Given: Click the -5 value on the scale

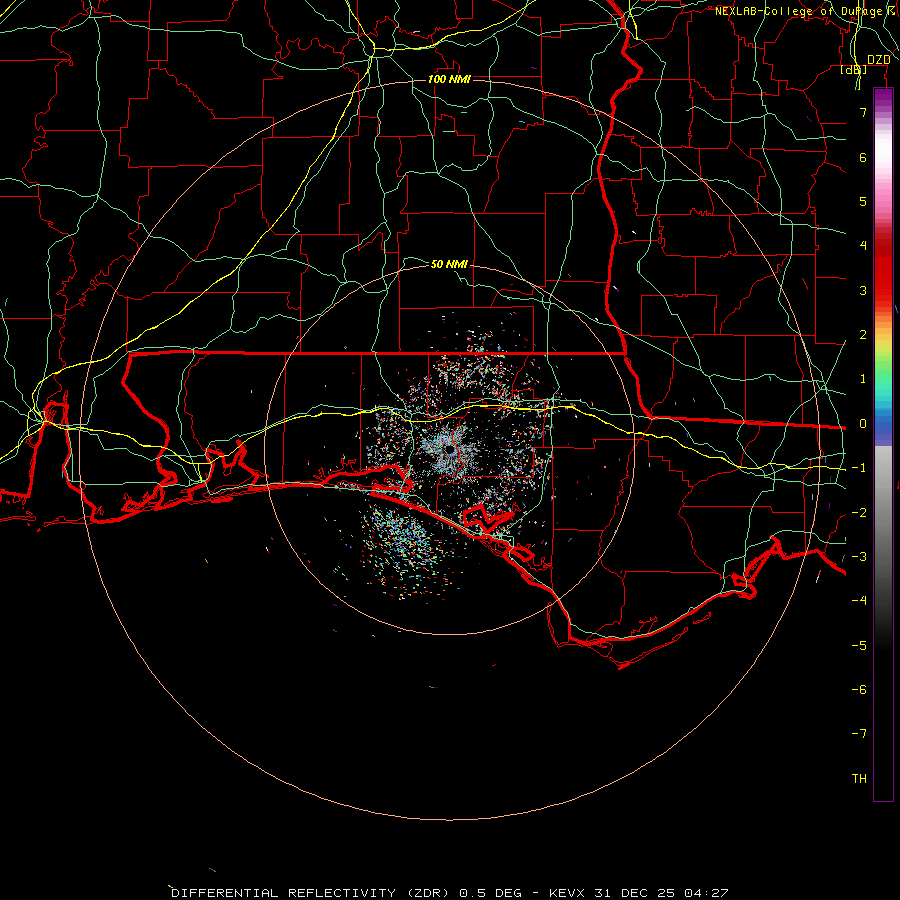Looking at the screenshot, I should point(859,645).
